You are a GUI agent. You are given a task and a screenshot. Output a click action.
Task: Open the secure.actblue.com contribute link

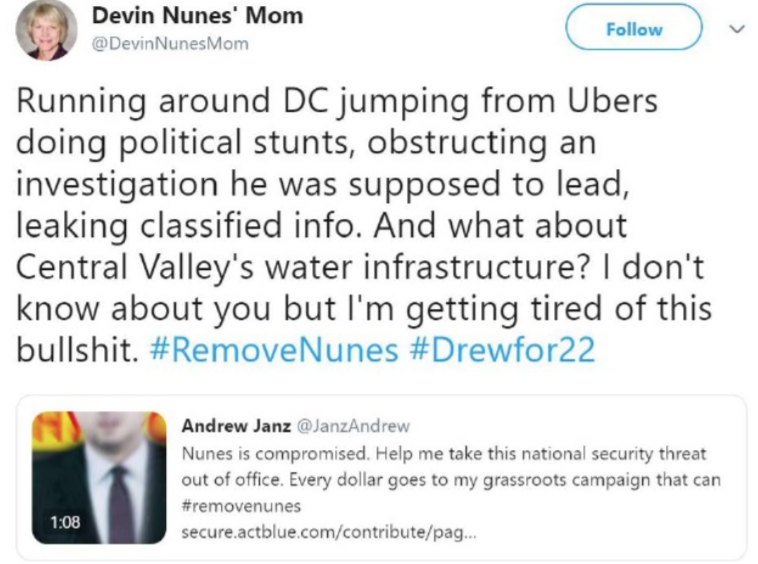point(329,532)
